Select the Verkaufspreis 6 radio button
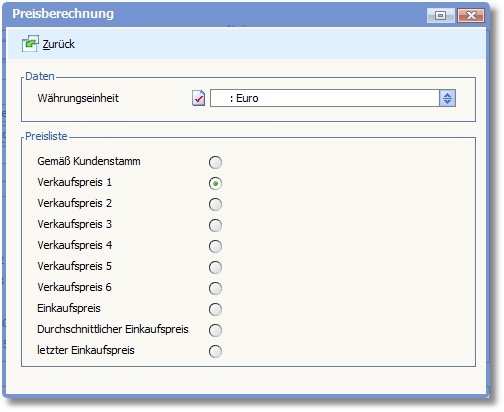This screenshot has height=412, width=504. pyautogui.click(x=215, y=288)
